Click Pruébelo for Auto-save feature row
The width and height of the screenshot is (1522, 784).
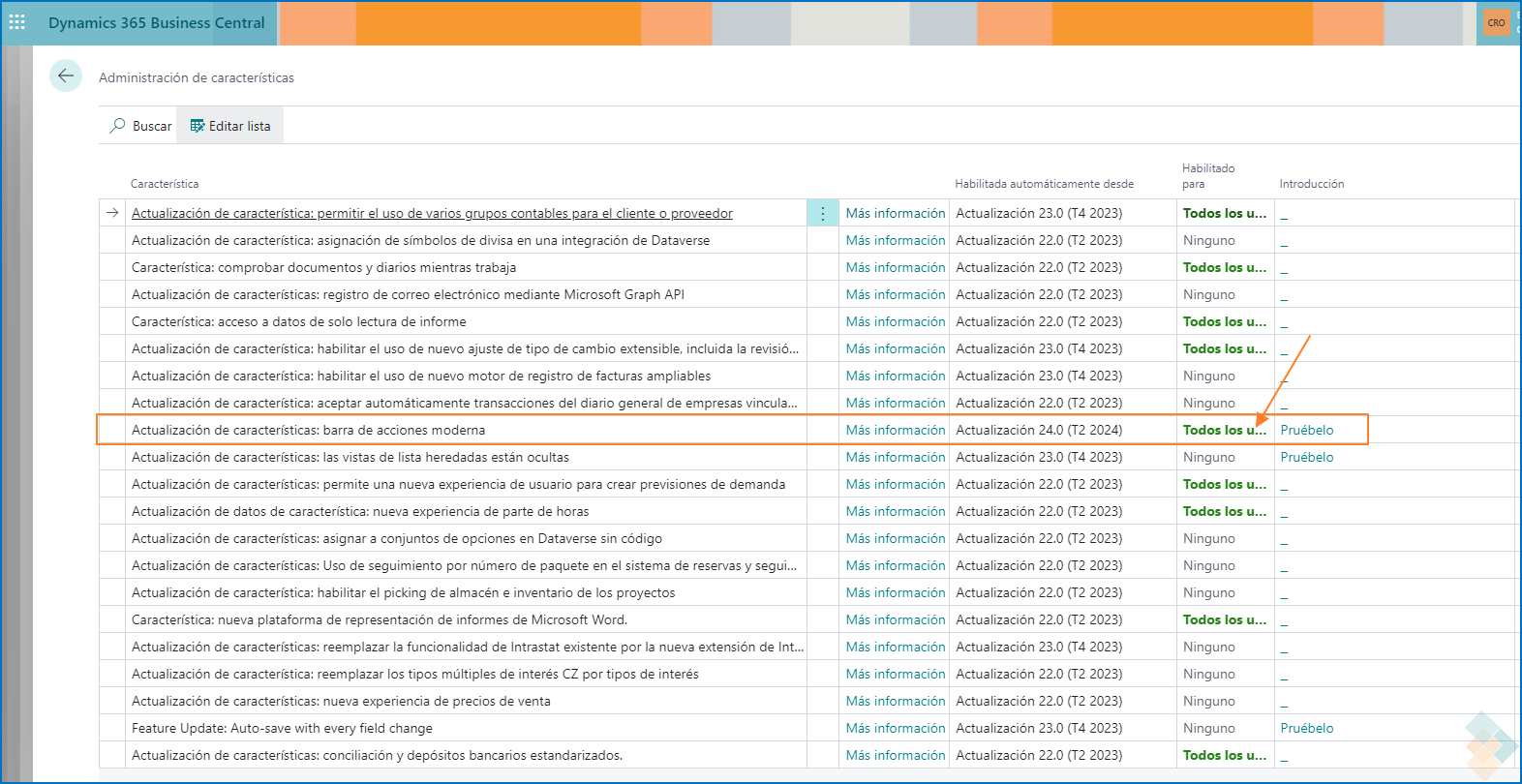[1307, 728]
